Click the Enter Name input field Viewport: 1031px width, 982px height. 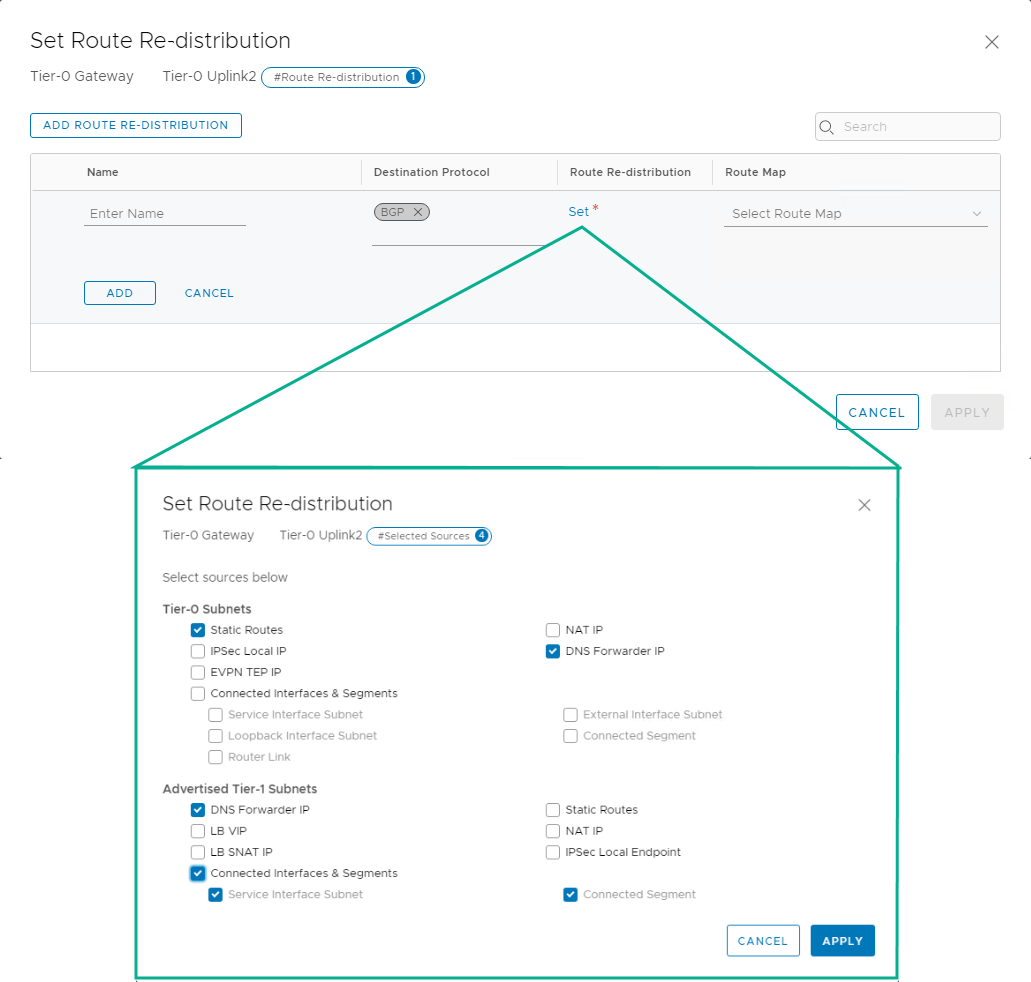coord(163,213)
